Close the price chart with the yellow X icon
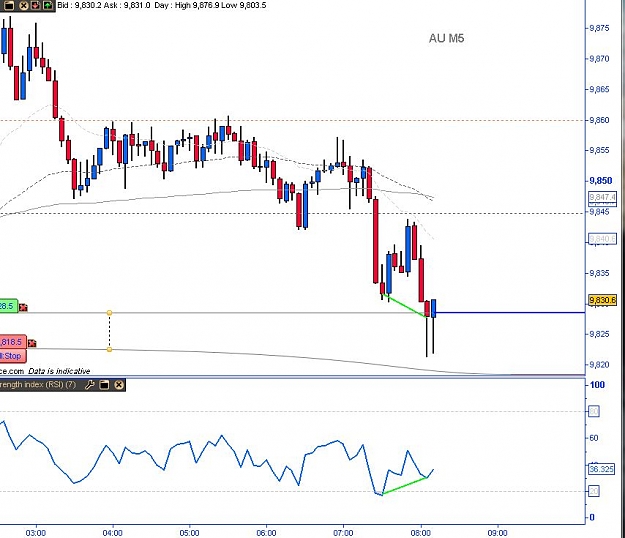This screenshot has height=538, width=625. click(24, 6)
